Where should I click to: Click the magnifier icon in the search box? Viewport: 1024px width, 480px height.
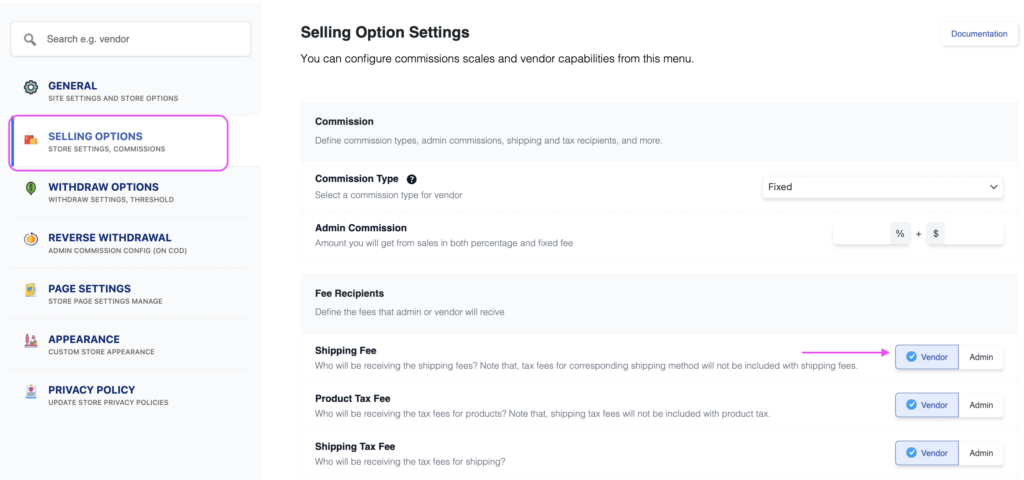29,40
